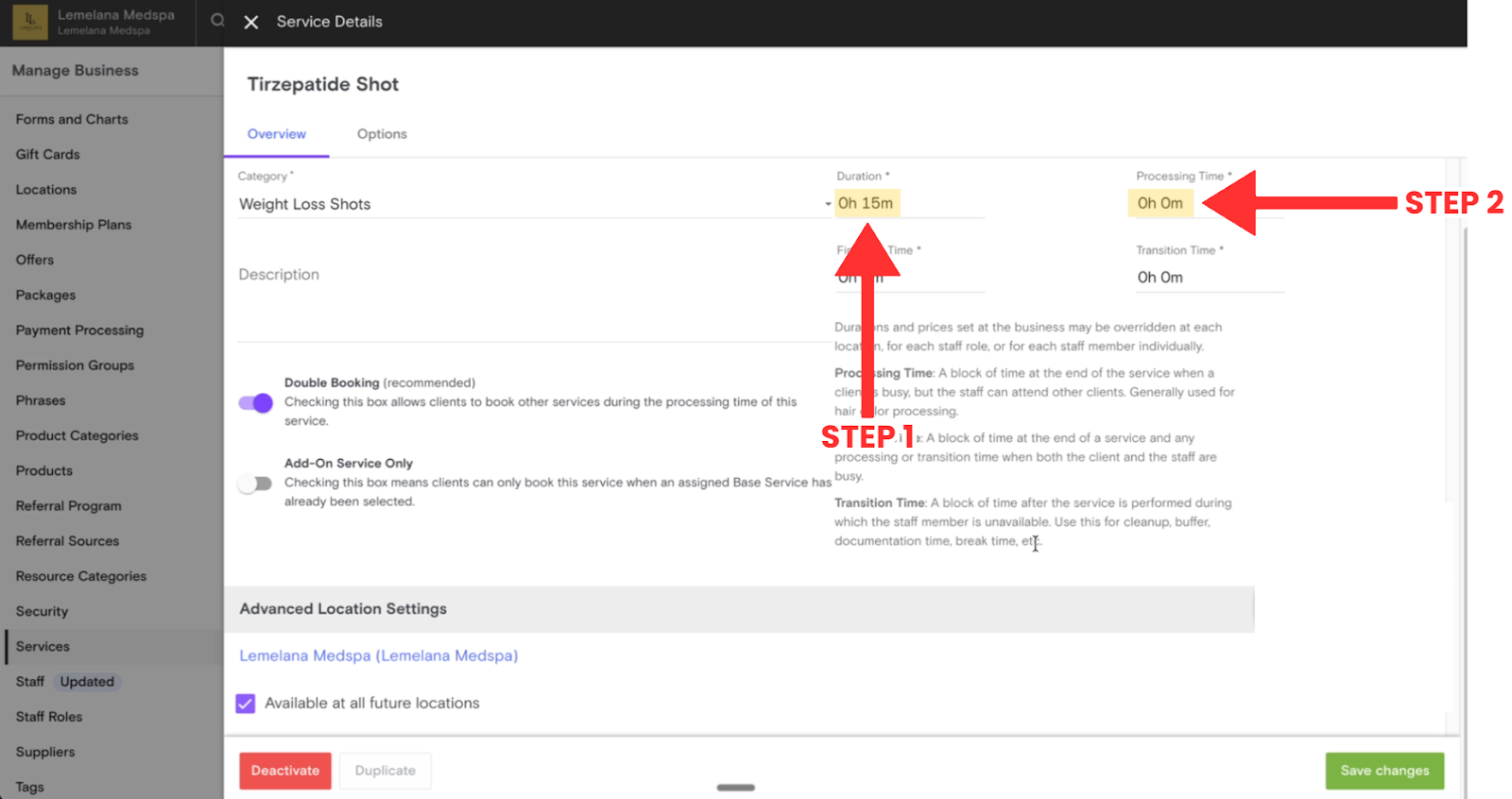Close the Service Details panel
Screen dimensions: 1512x799
251,22
